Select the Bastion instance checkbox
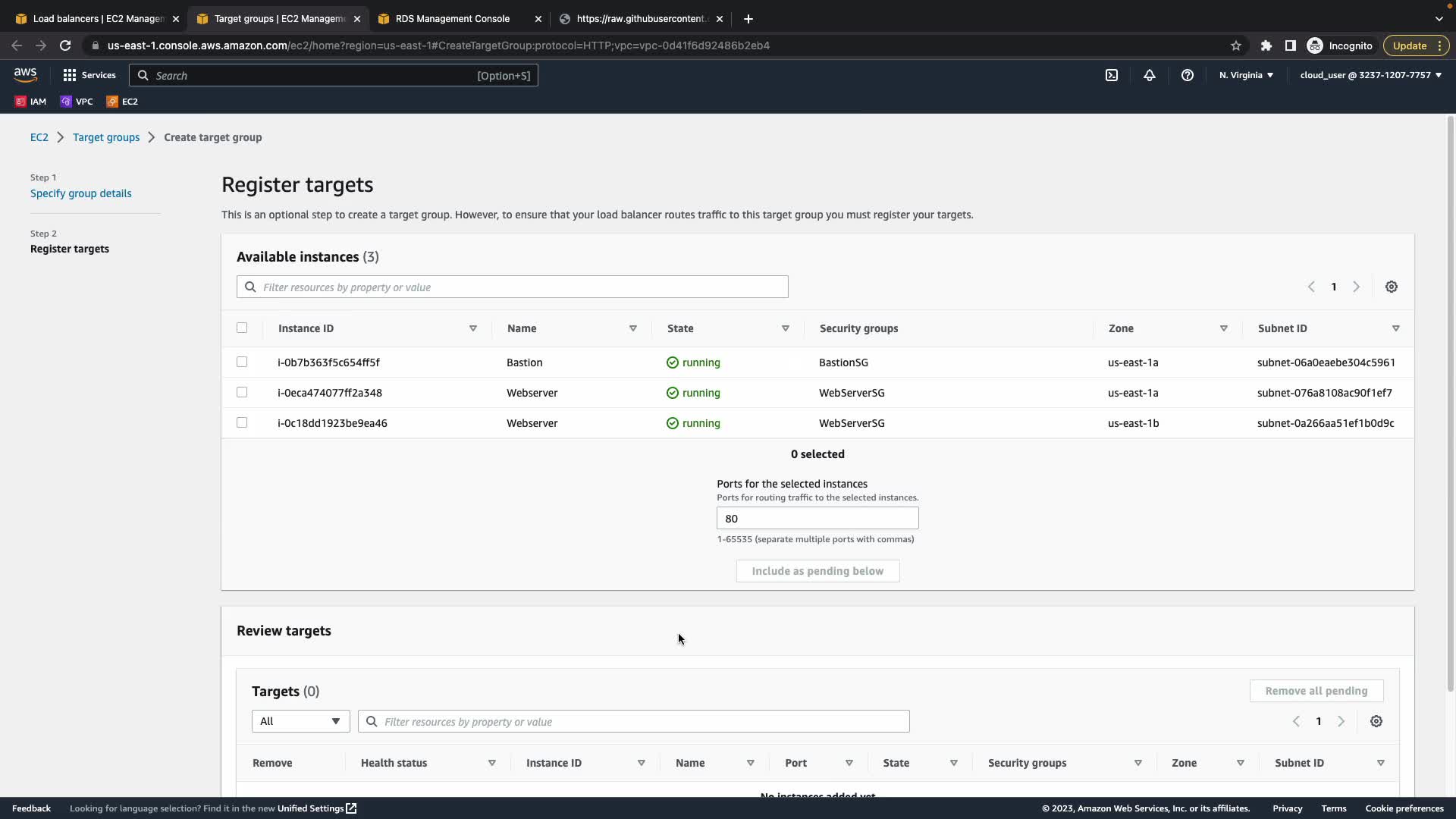 coord(242,362)
